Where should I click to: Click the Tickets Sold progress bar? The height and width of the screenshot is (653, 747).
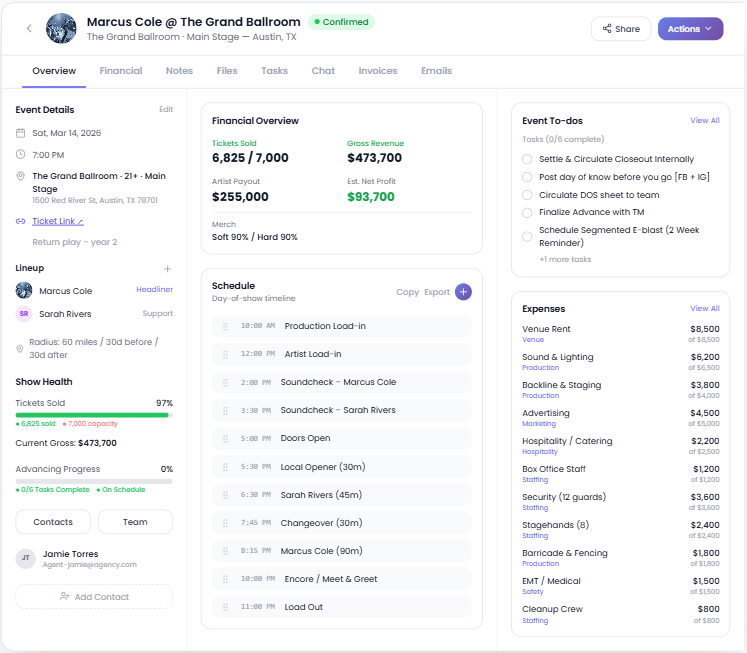coord(93,414)
